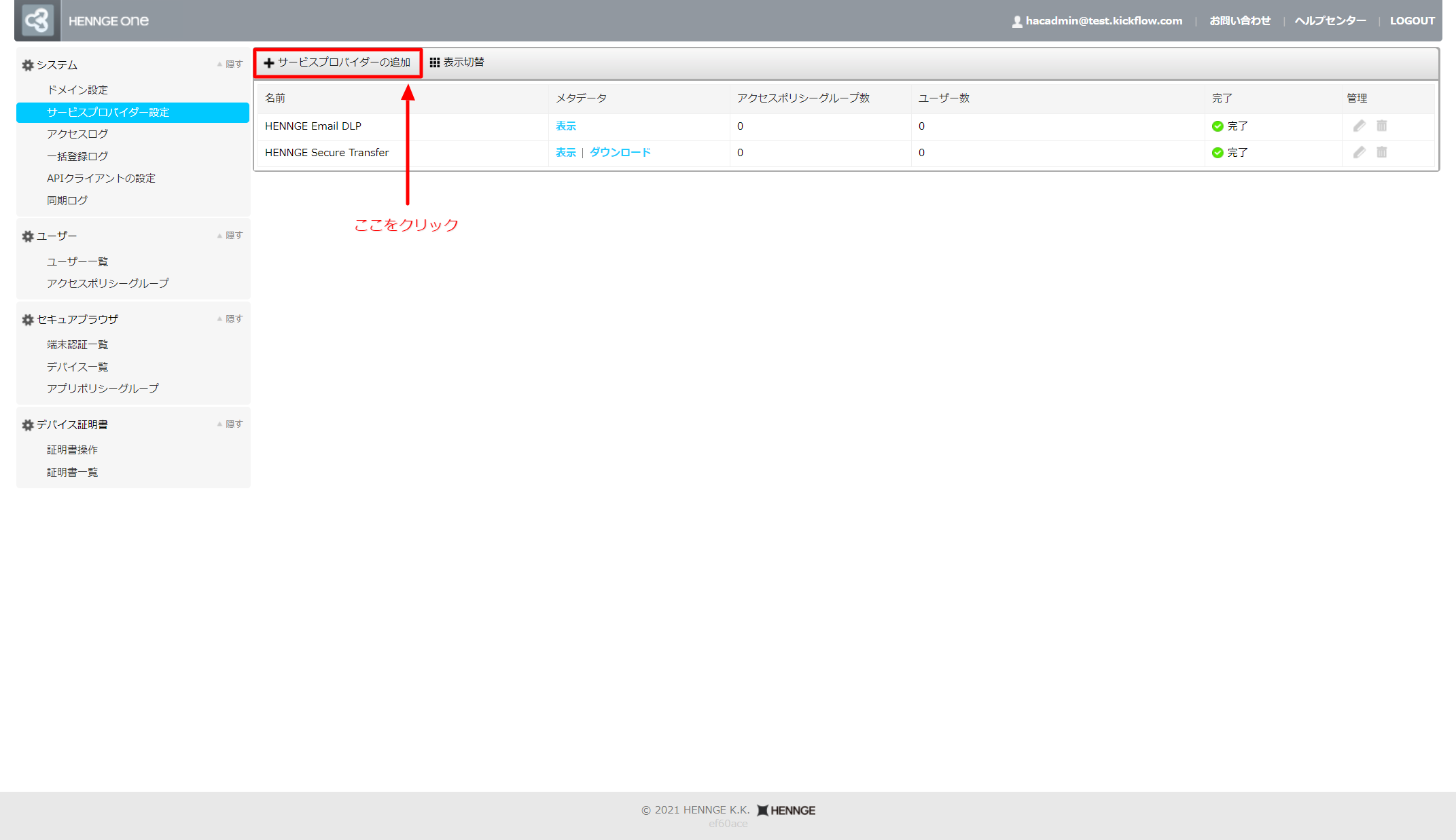Open ユーザー一覧 in the sidebar

(x=77, y=261)
